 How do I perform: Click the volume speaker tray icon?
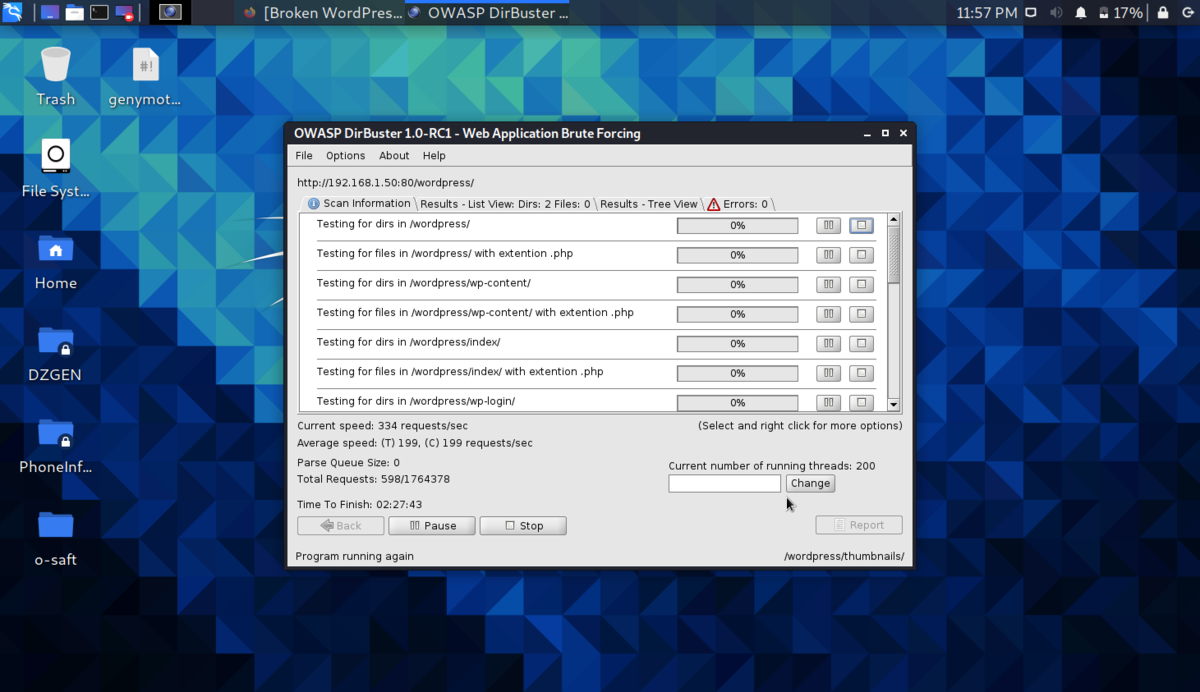(x=1056, y=13)
